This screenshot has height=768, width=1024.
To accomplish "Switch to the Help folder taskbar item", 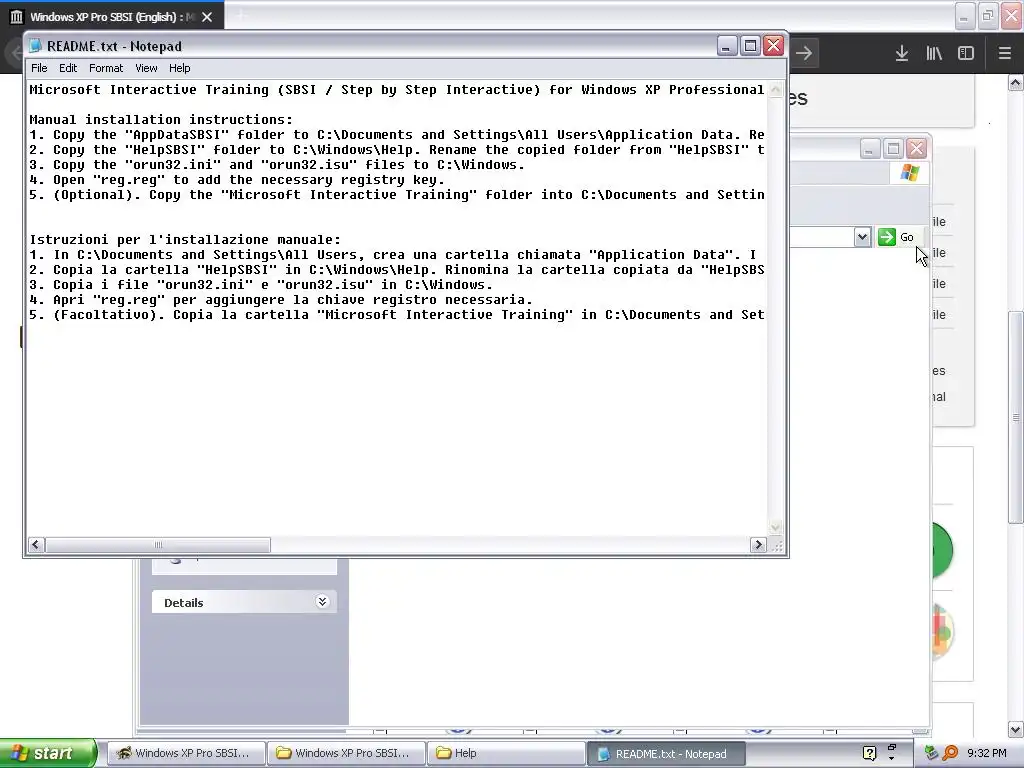I will coord(505,753).
